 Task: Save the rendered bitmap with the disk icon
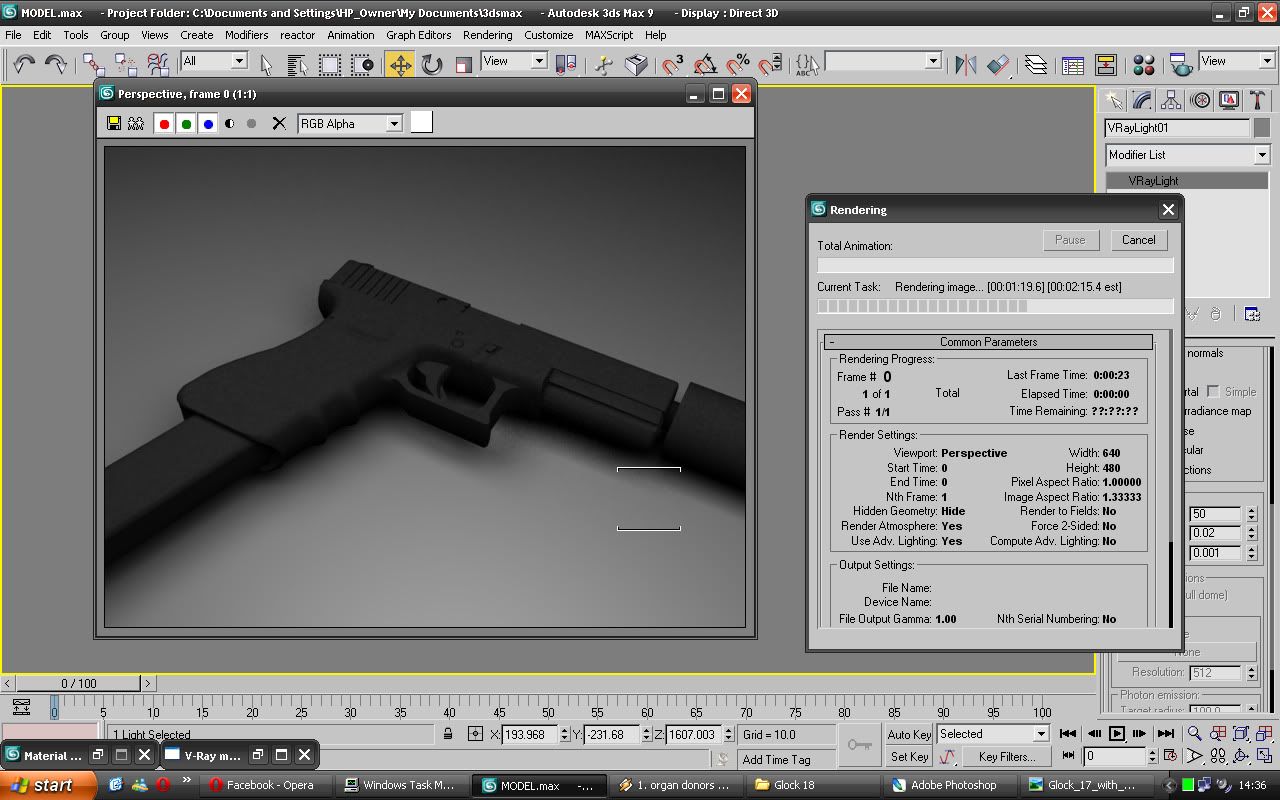tap(114, 123)
